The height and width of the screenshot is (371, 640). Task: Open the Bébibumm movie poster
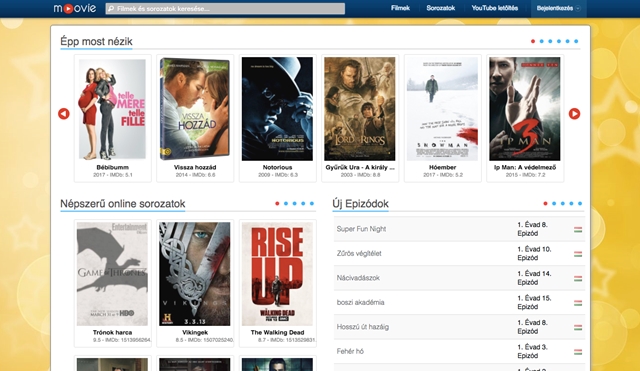112,109
